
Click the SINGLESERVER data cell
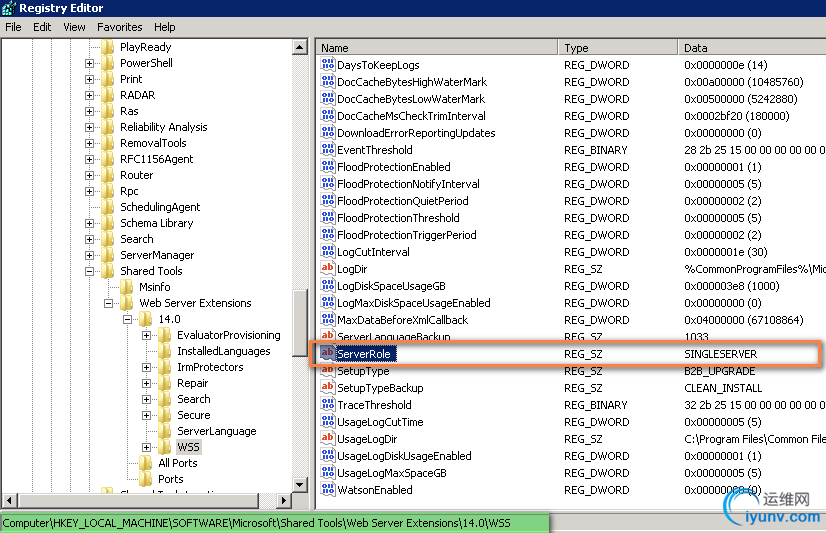[720, 354]
